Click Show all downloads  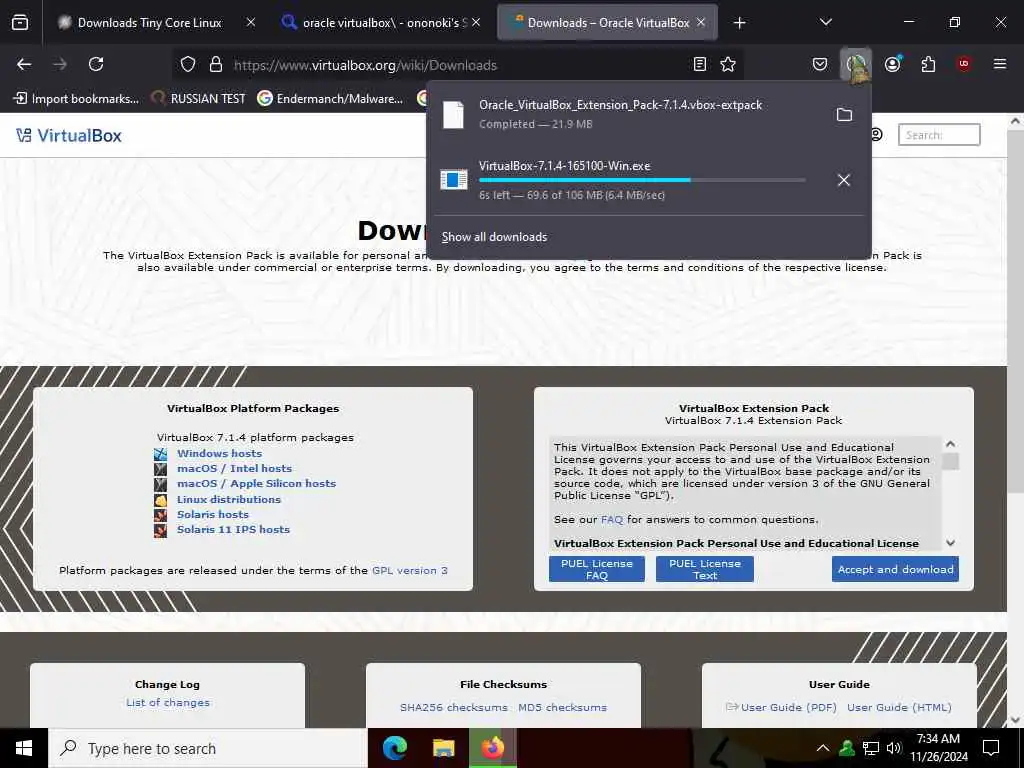tap(494, 237)
